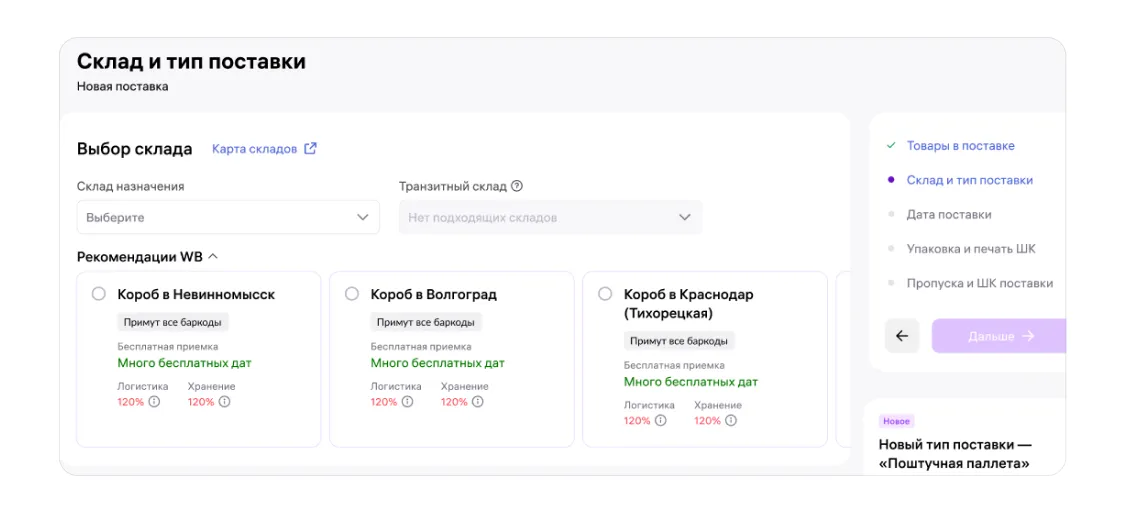Click Хранение info icon in Волгоград card
Image resolution: width=1127 pixels, height=511 pixels.
pos(477,402)
